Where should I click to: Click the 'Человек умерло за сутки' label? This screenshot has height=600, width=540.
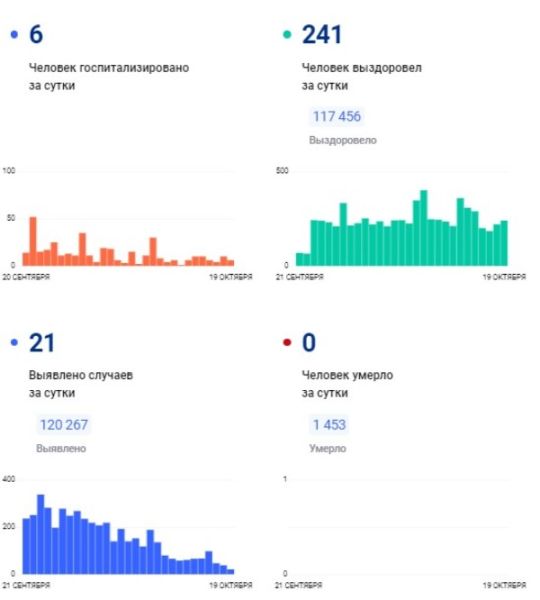pos(347,384)
